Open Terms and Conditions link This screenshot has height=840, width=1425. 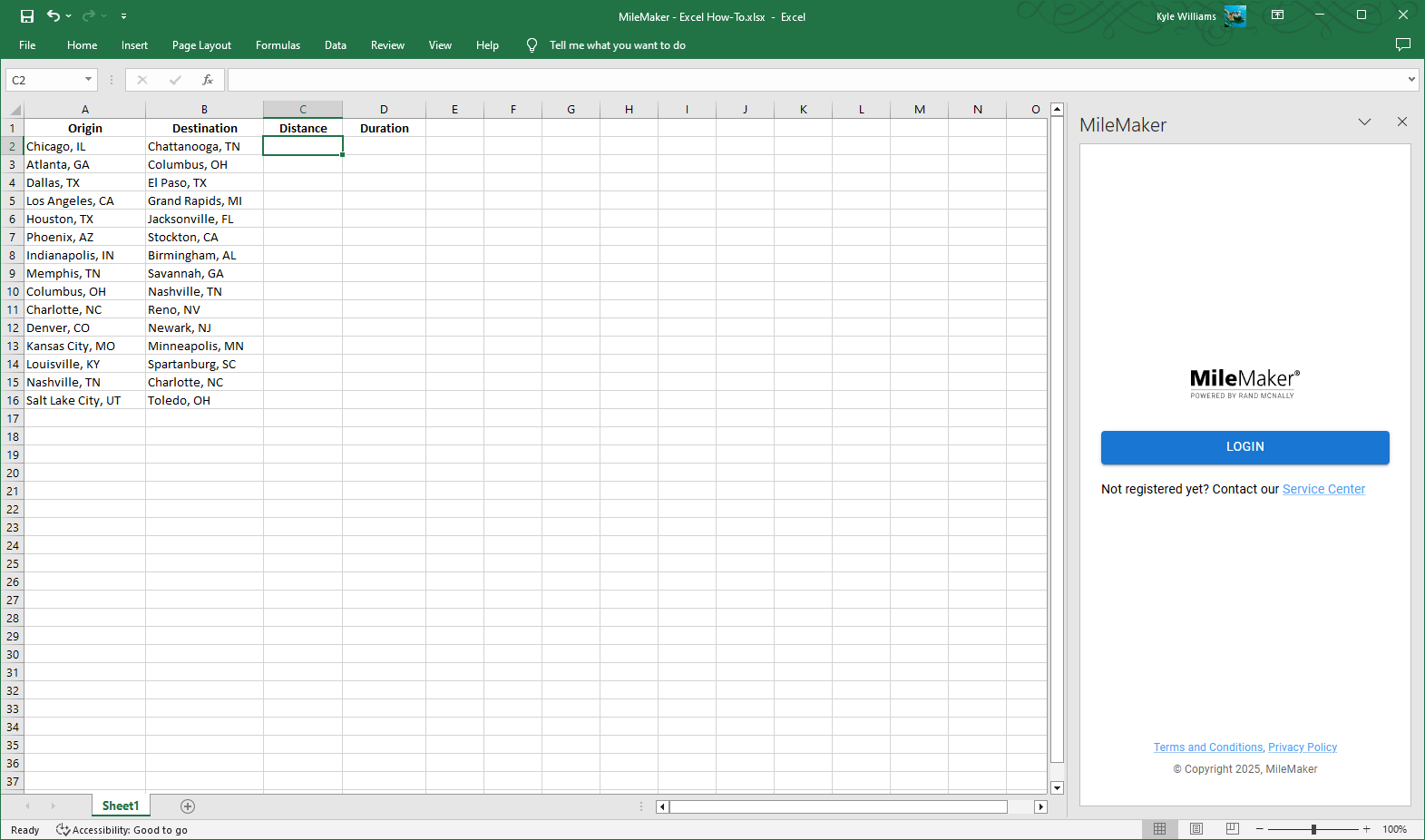[x=1207, y=747]
